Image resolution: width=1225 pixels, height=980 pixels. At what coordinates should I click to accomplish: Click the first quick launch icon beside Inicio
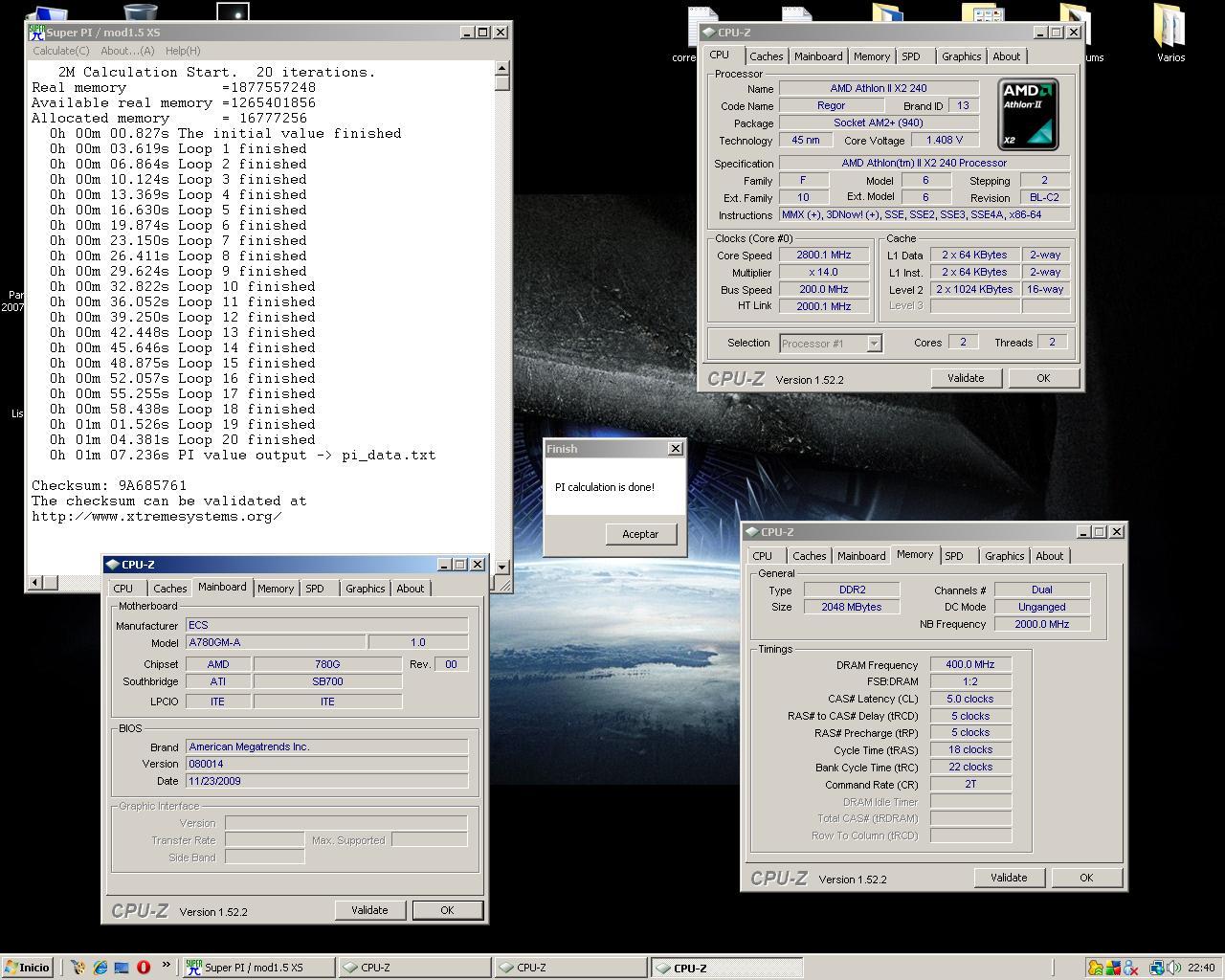point(78,968)
